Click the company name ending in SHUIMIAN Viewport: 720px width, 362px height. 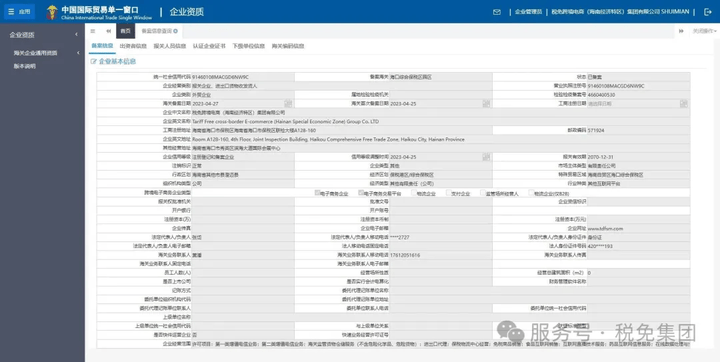[x=620, y=12]
